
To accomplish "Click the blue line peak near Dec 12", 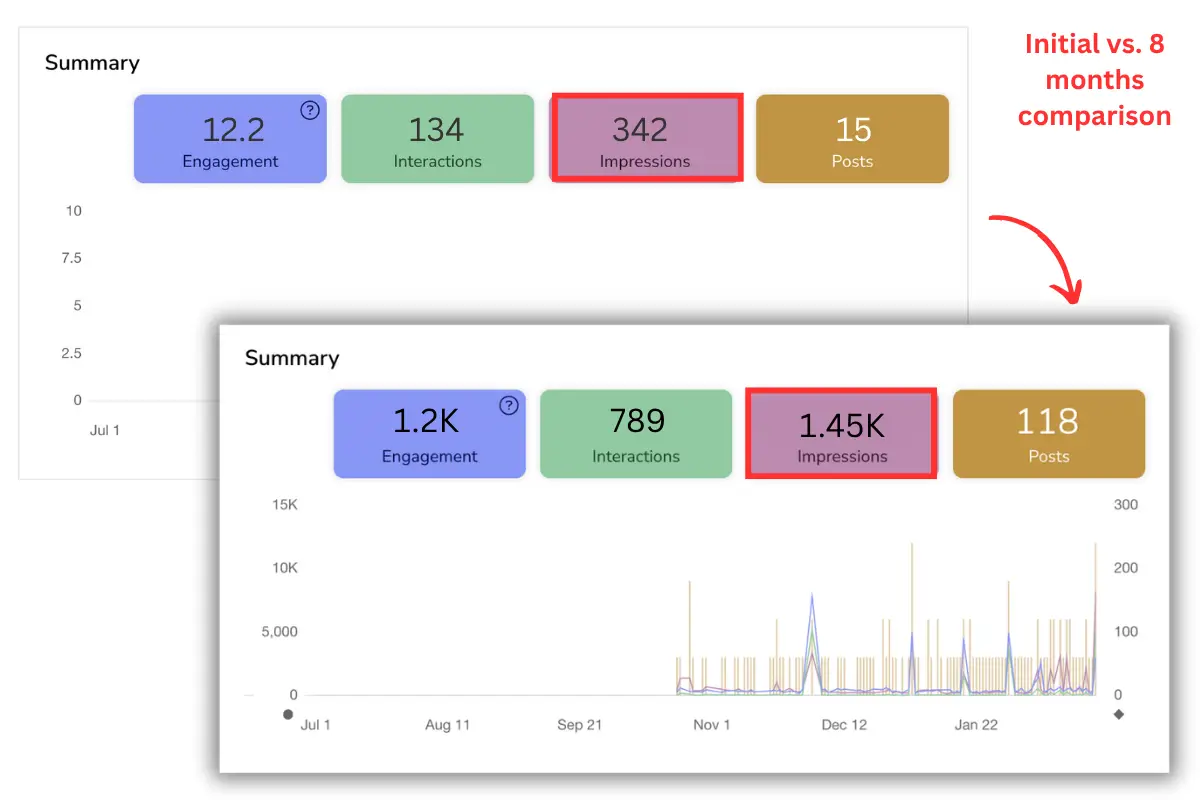I will [x=811, y=597].
